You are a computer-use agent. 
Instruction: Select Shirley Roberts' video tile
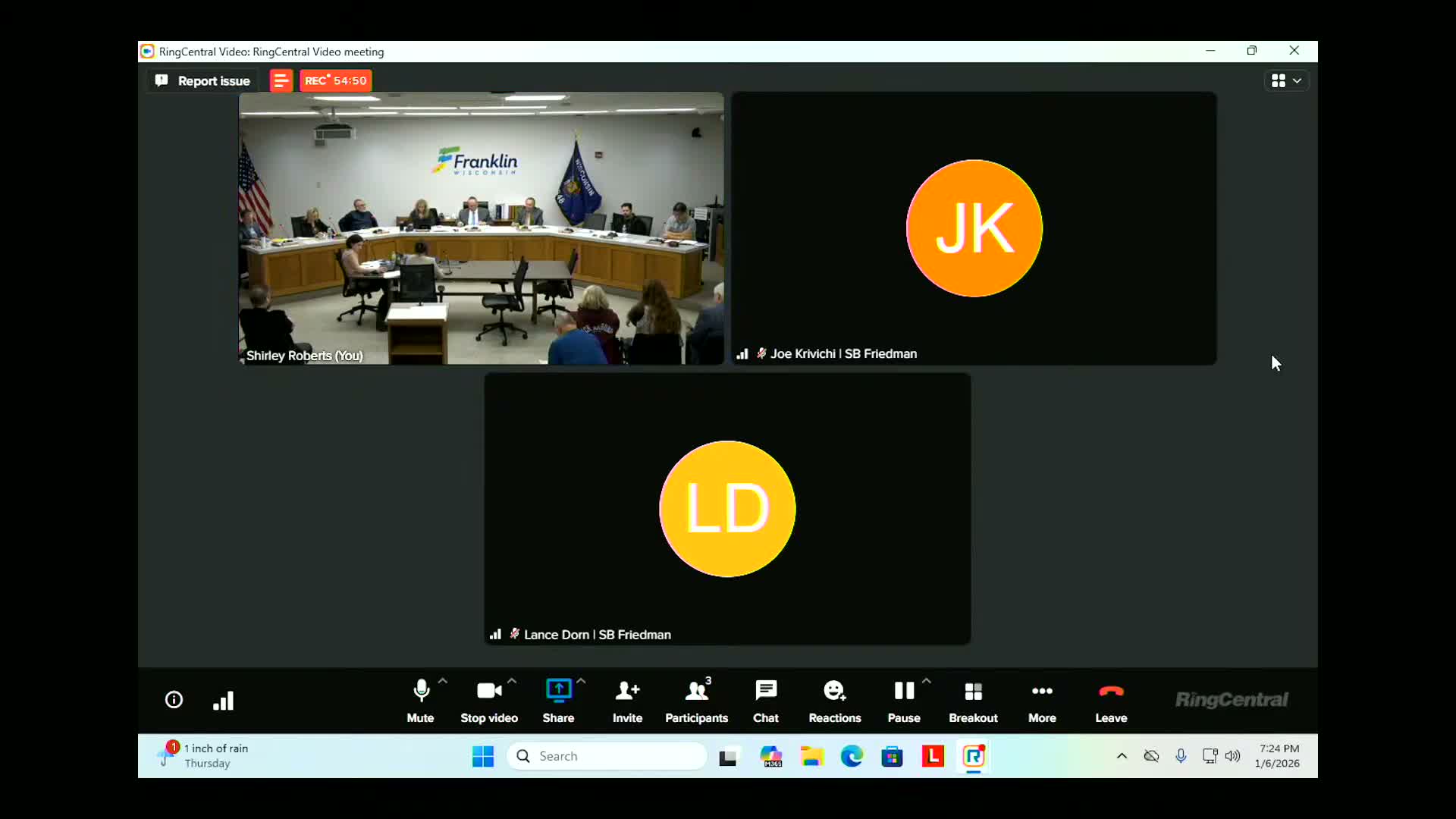click(481, 227)
